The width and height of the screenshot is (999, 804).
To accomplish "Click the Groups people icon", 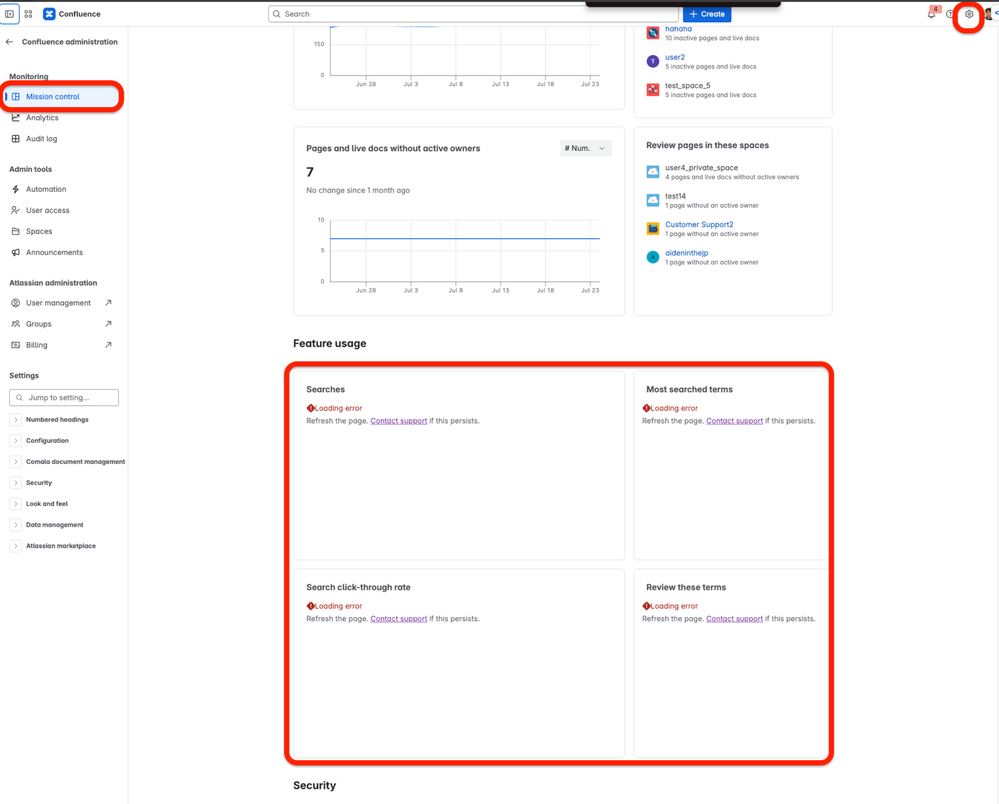I will [16, 324].
